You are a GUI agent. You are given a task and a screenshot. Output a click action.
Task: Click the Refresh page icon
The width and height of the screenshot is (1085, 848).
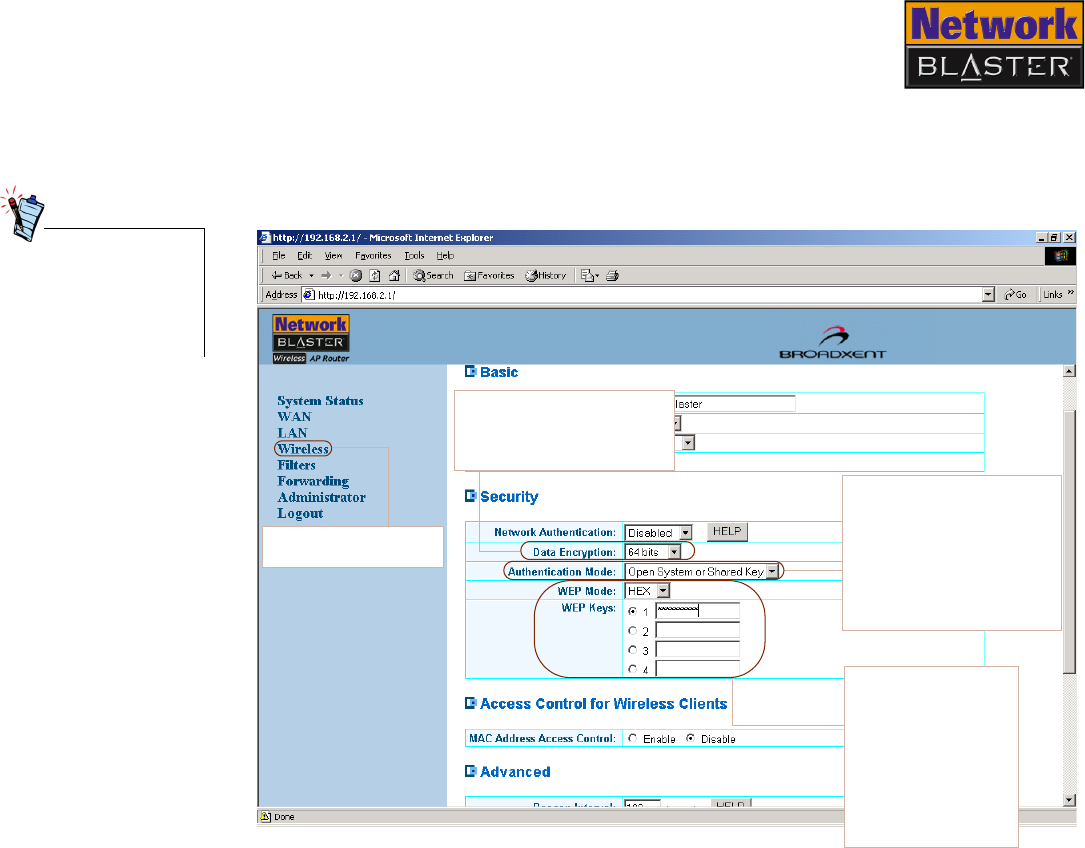tap(375, 276)
